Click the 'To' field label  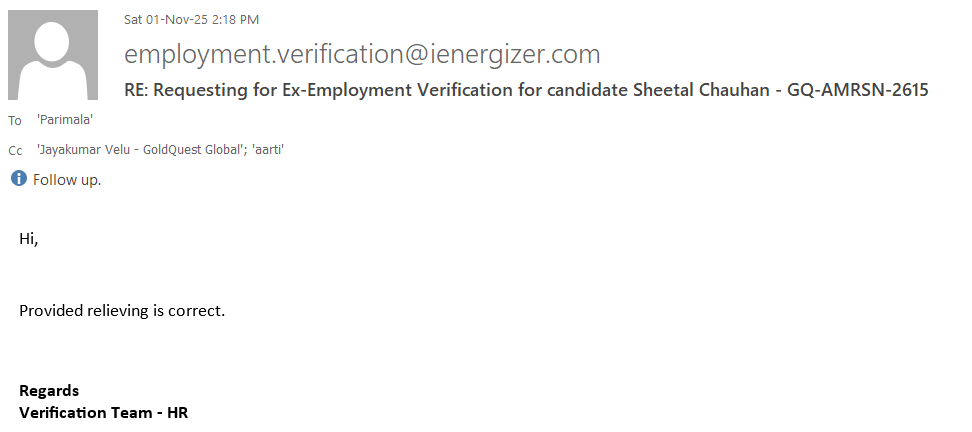coord(14,121)
